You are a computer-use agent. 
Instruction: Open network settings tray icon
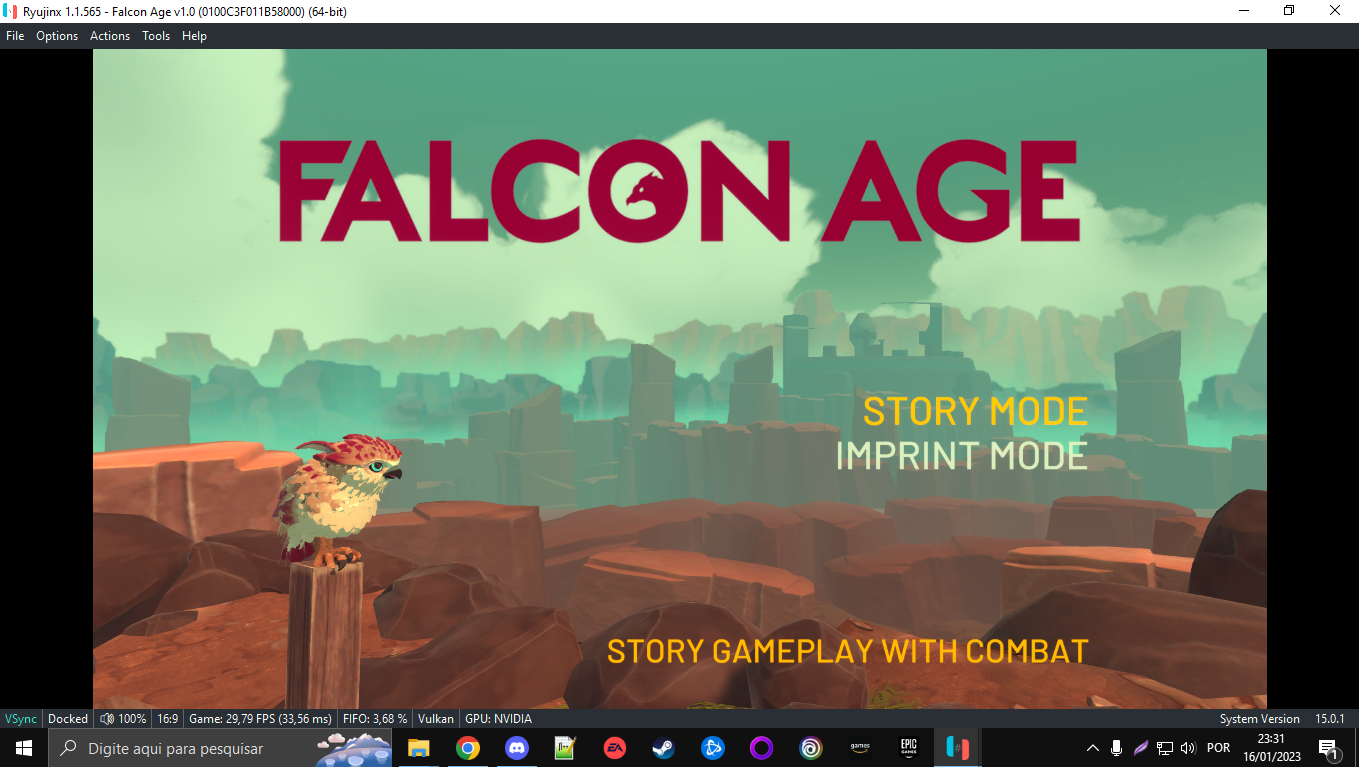(x=1164, y=748)
